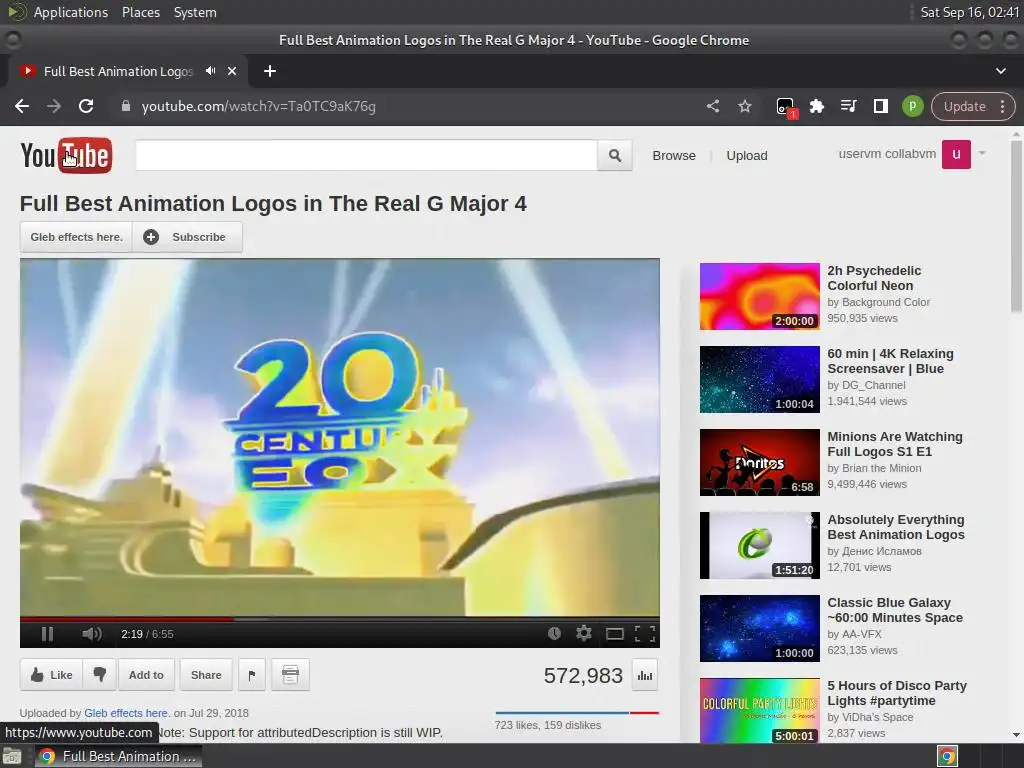Click the Chrome icon in bottom tray
The height and width of the screenshot is (768, 1024).
pyautogui.click(x=948, y=756)
